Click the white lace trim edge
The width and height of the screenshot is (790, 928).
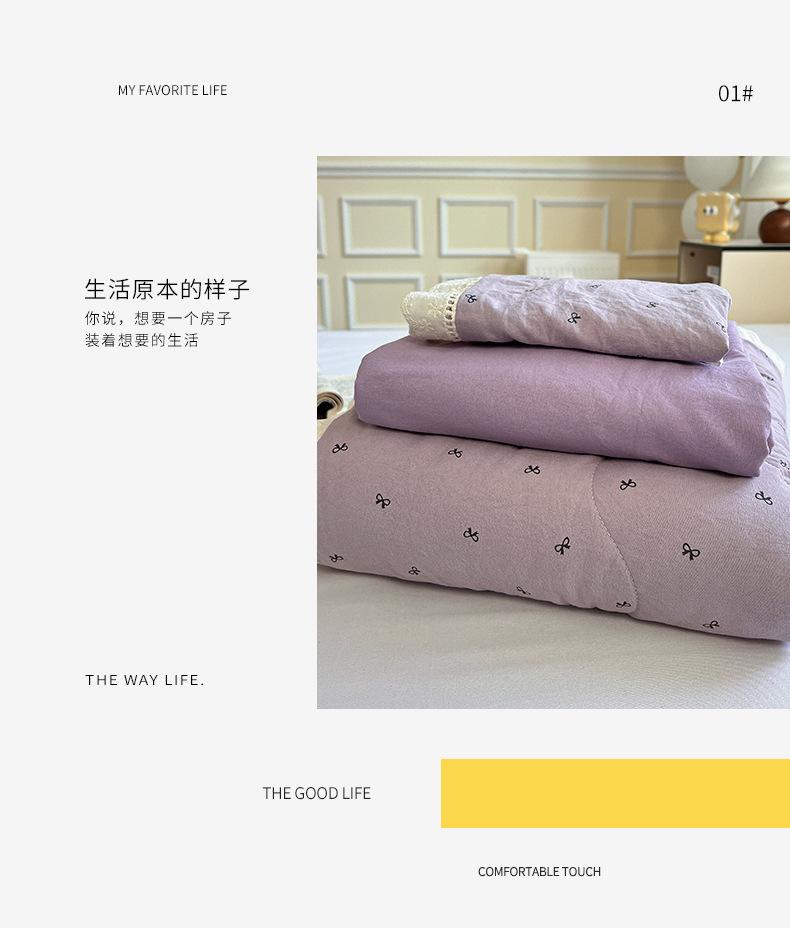tap(431, 311)
